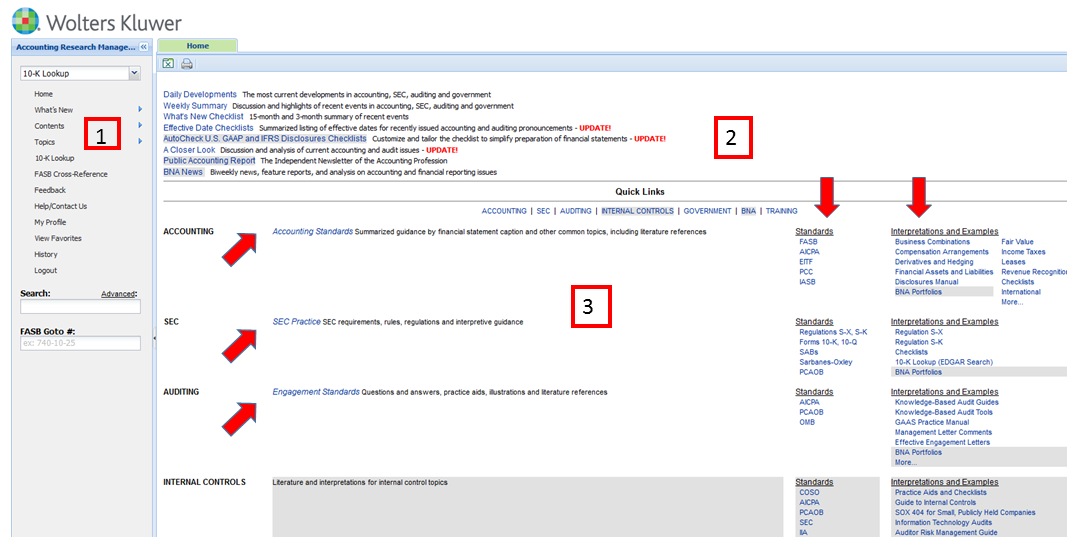Open the Daily Developments link
The image size is (1074, 548).
click(200, 94)
